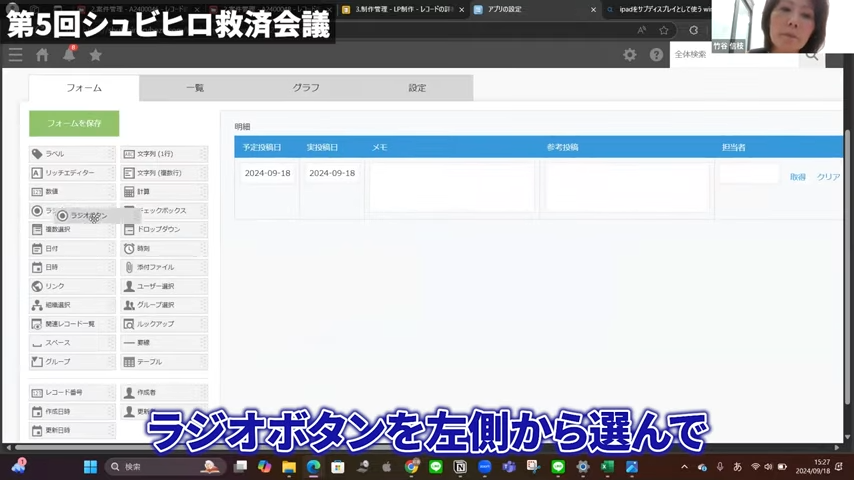
Task: Pick the スペース palette element
Action: [x=72, y=343]
